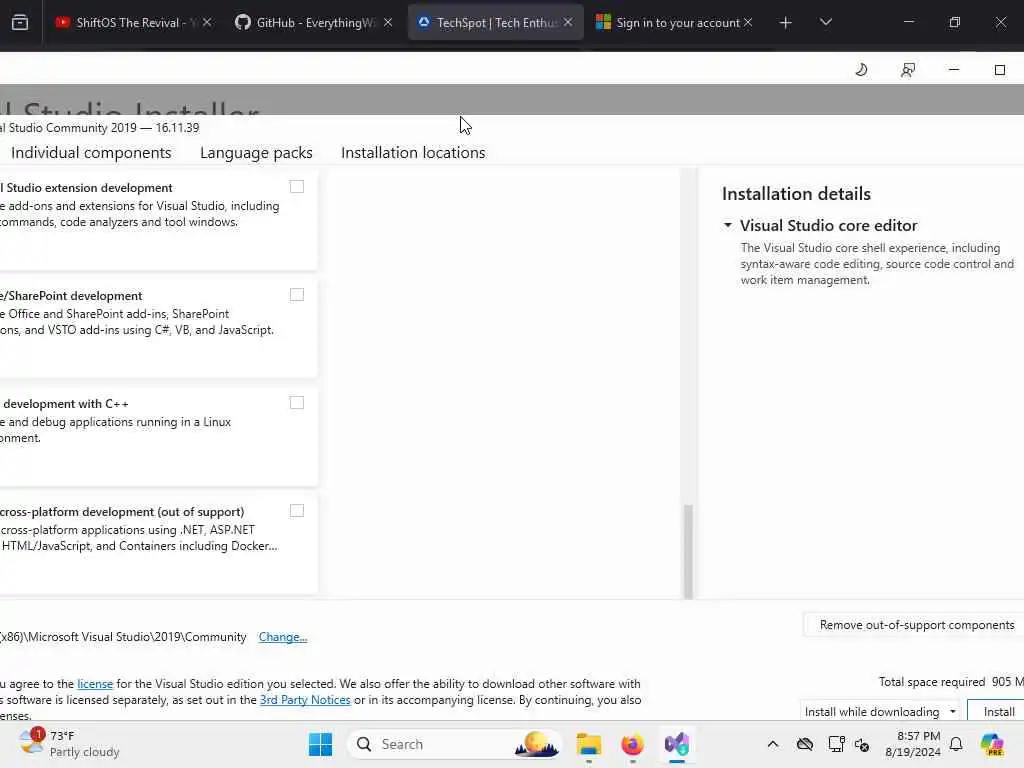
Task: Expand the tab list chevron
Action: point(826,23)
